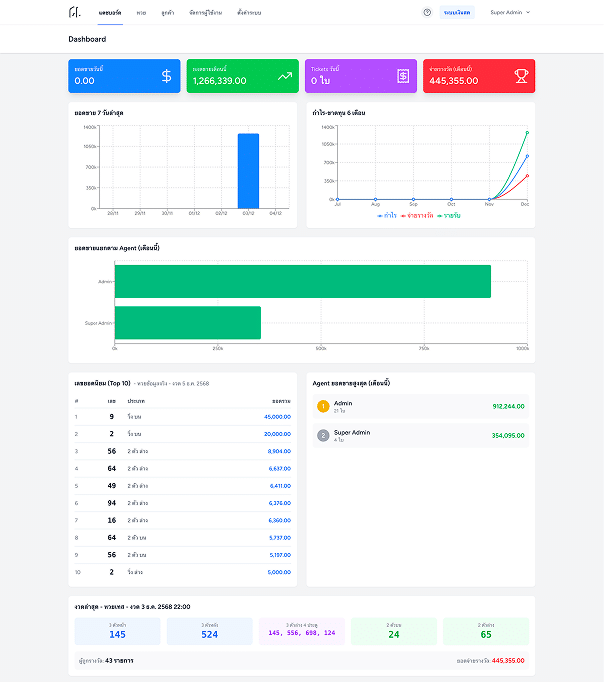Click the gold rank 1 badge for Admin
The width and height of the screenshot is (604, 683).
(323, 406)
